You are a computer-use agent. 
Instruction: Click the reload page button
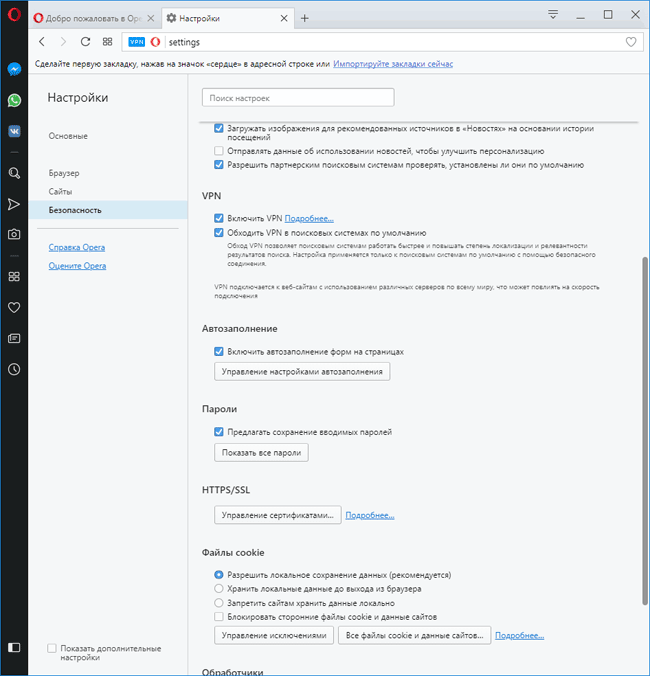(85, 42)
